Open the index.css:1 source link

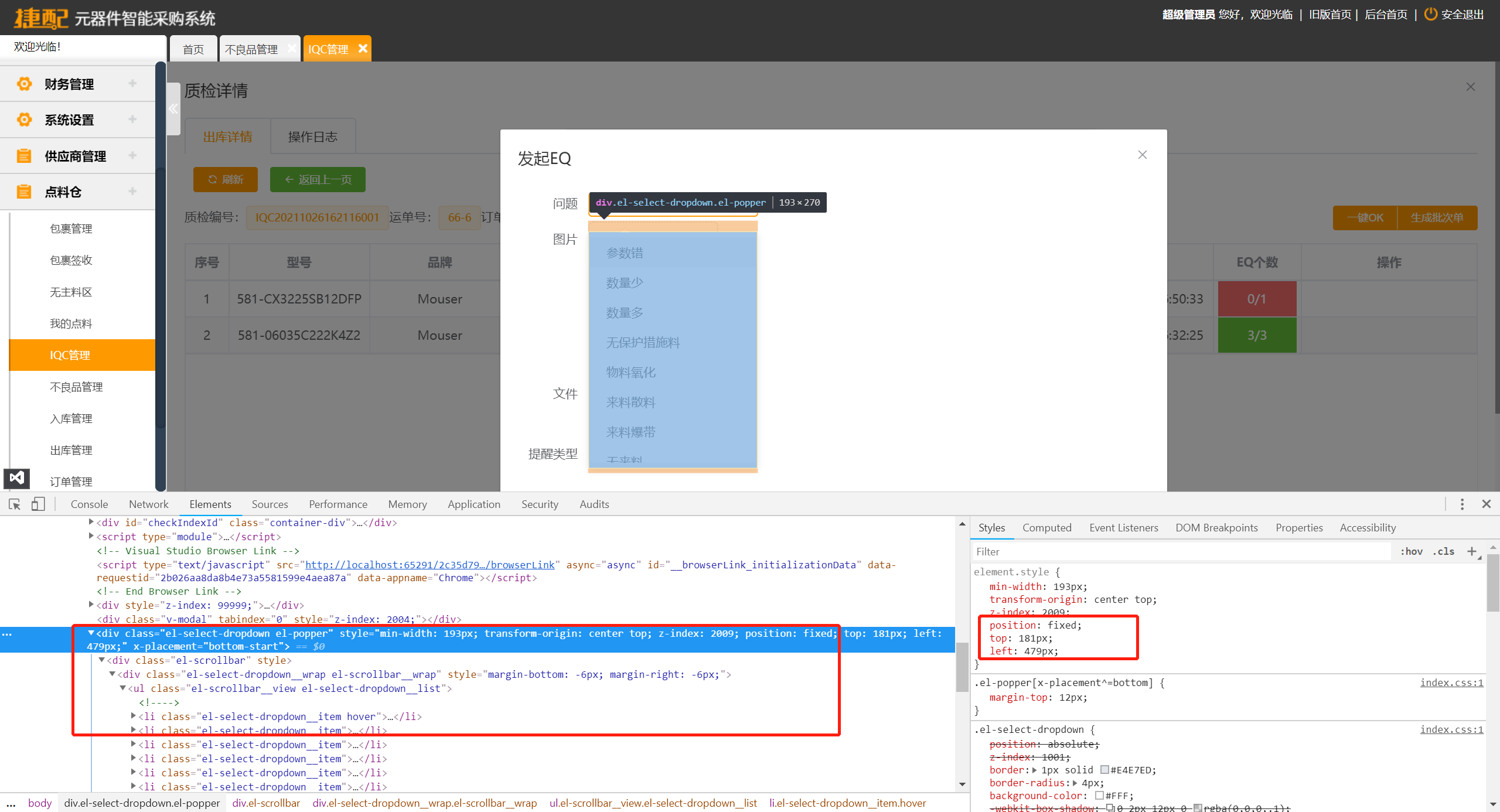tap(1451, 683)
